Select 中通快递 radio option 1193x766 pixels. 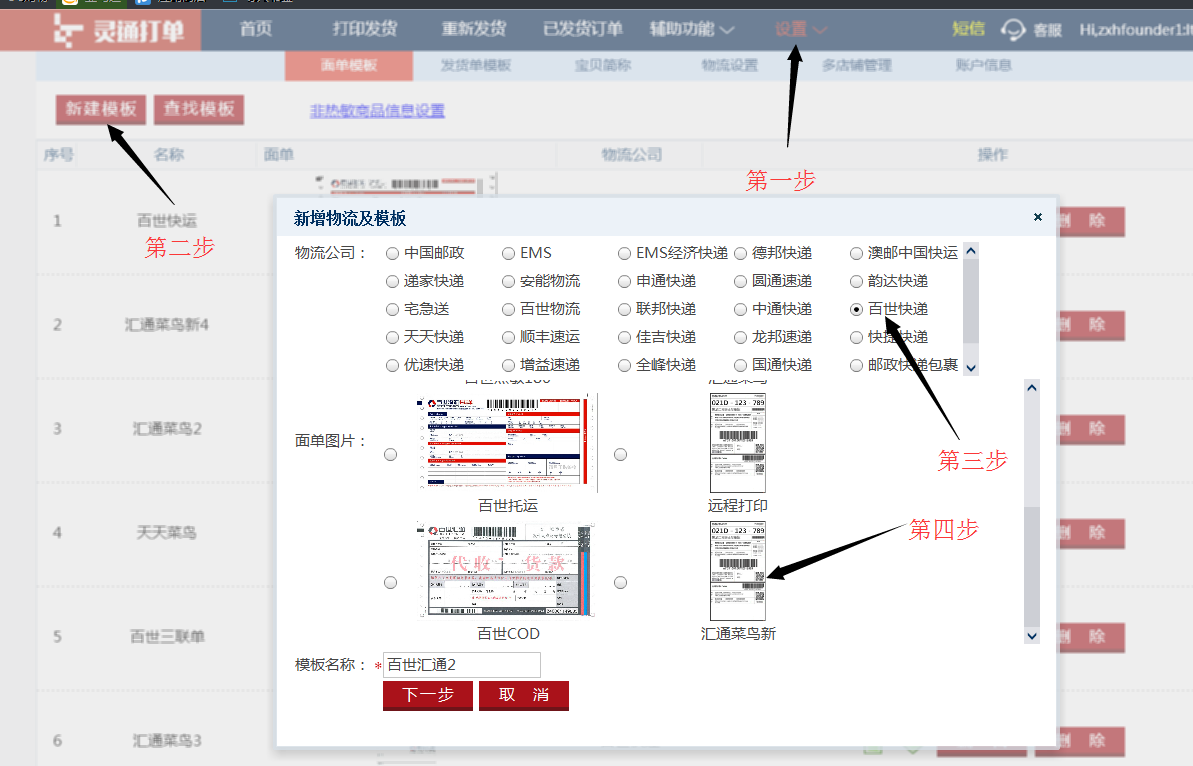coord(740,310)
